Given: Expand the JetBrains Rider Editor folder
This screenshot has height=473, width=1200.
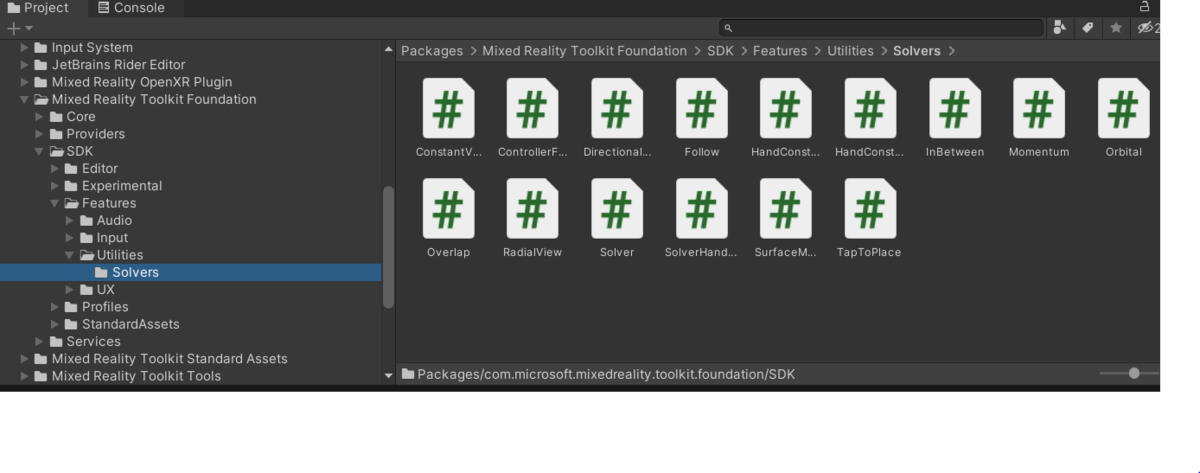Looking at the screenshot, I should tap(25, 65).
